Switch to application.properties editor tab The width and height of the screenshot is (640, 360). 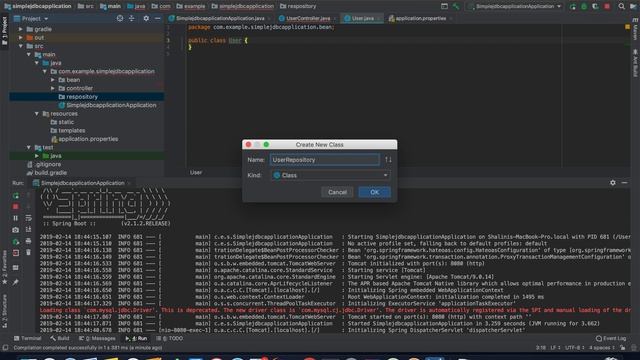[421, 18]
